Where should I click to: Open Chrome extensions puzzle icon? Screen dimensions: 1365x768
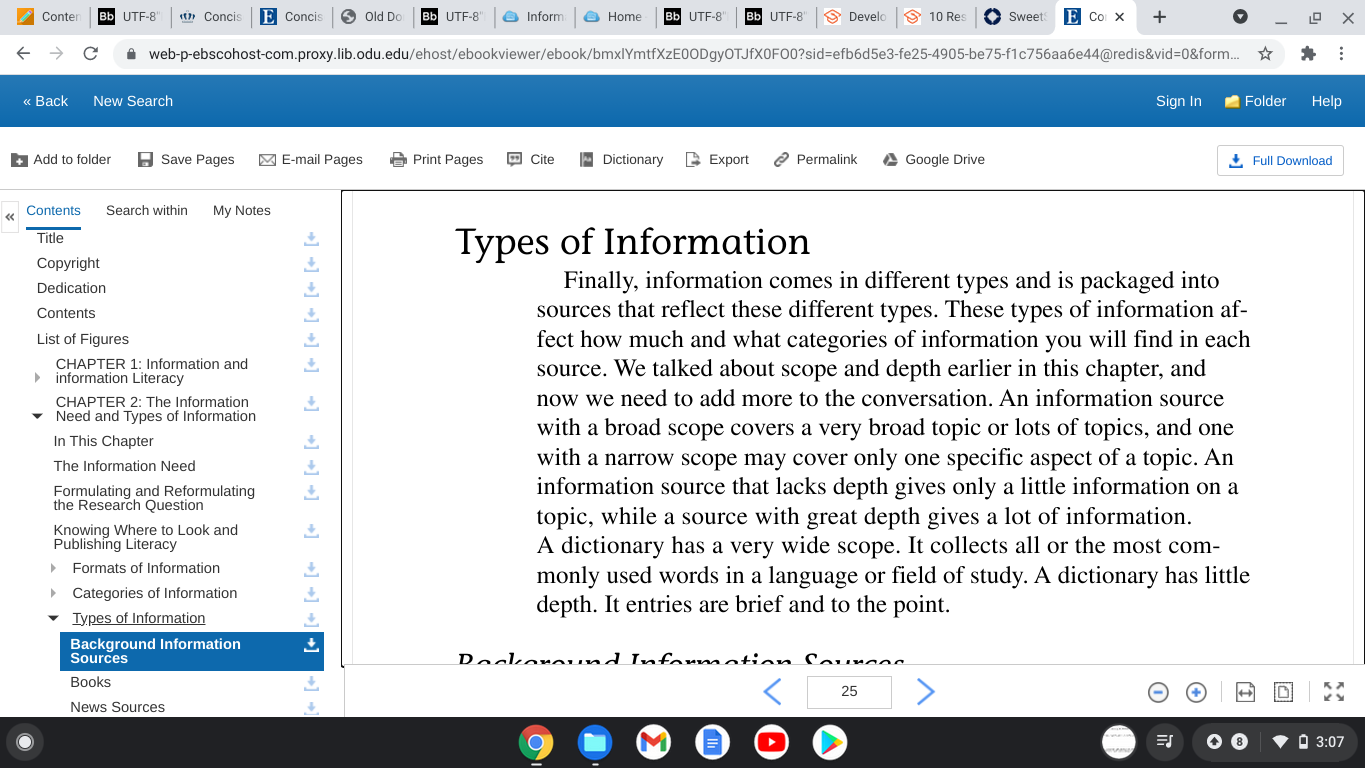pos(1308,54)
